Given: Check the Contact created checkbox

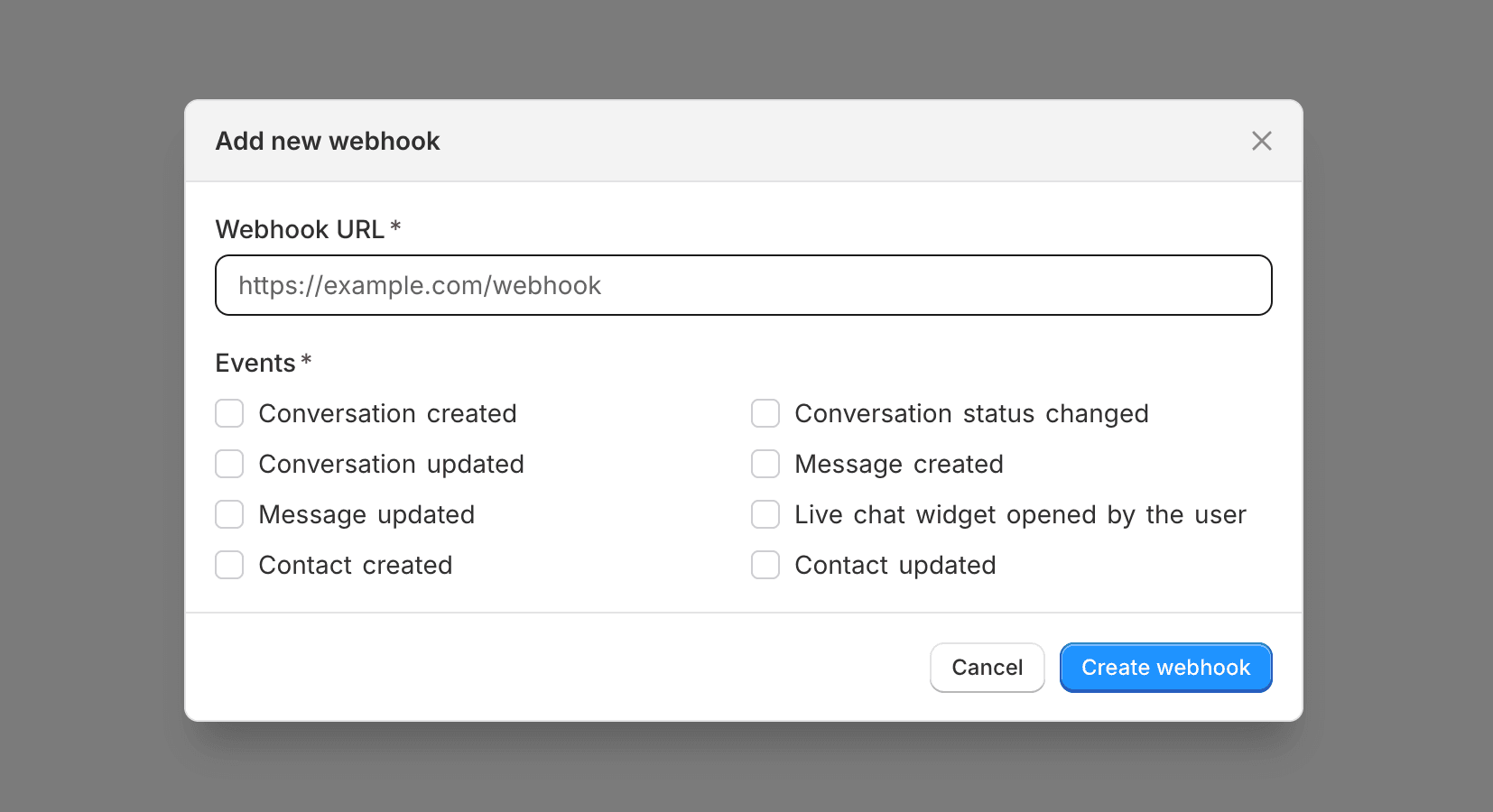Looking at the screenshot, I should click(229, 565).
